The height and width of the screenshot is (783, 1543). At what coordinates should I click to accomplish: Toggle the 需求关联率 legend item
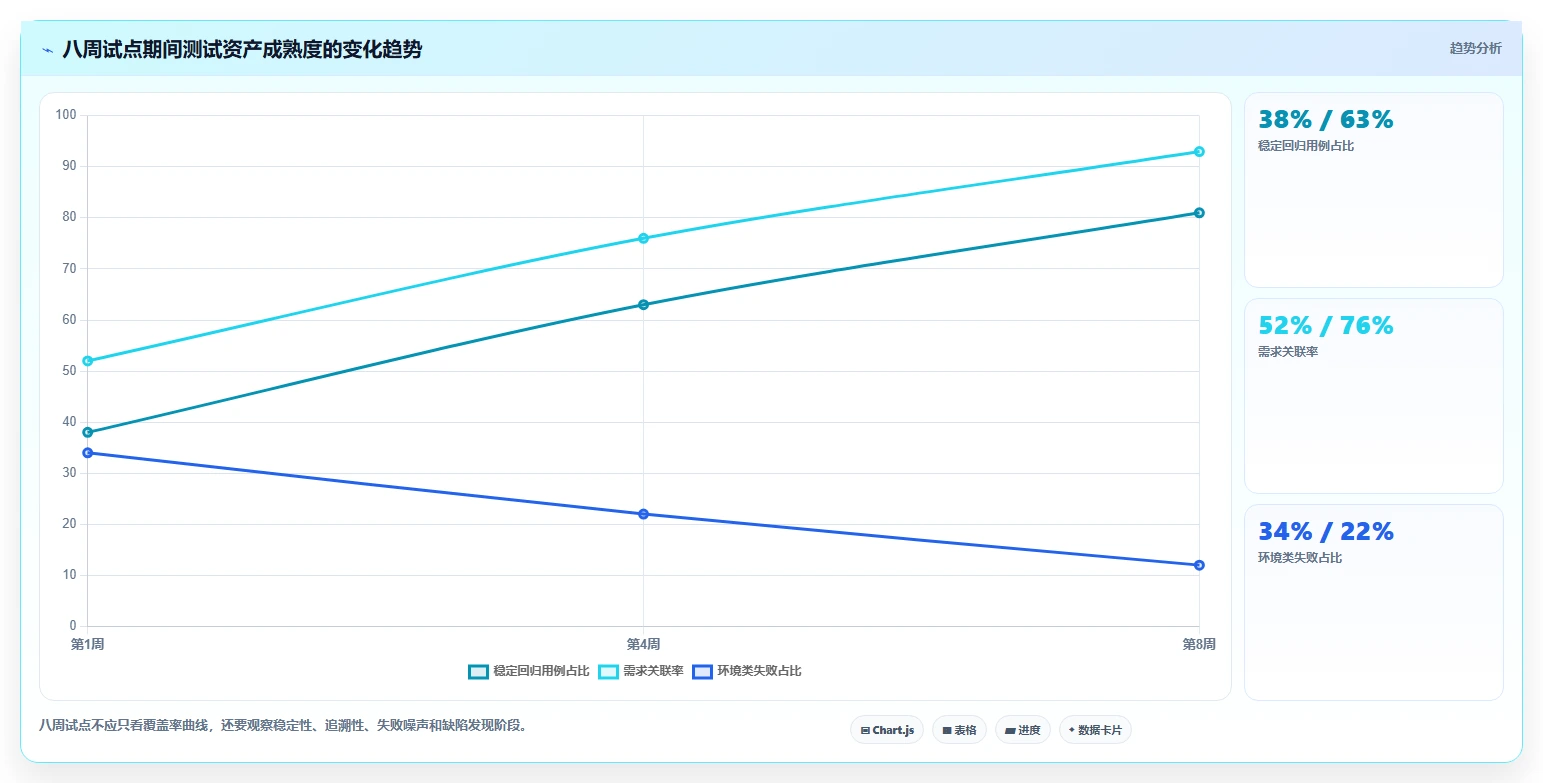(641, 671)
